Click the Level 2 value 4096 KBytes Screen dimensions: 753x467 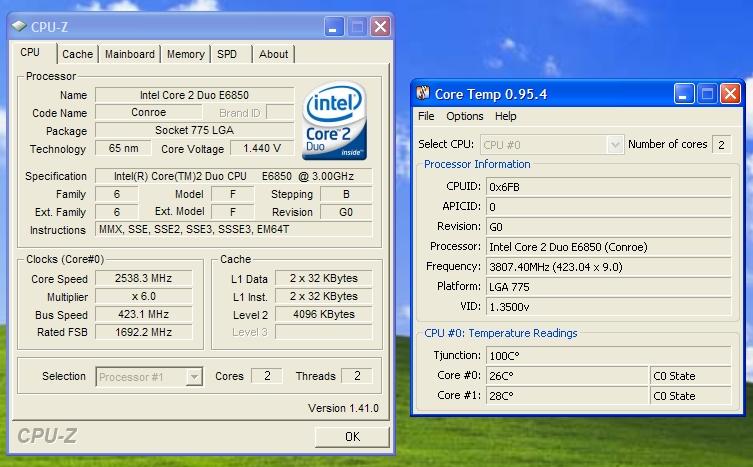324,314
